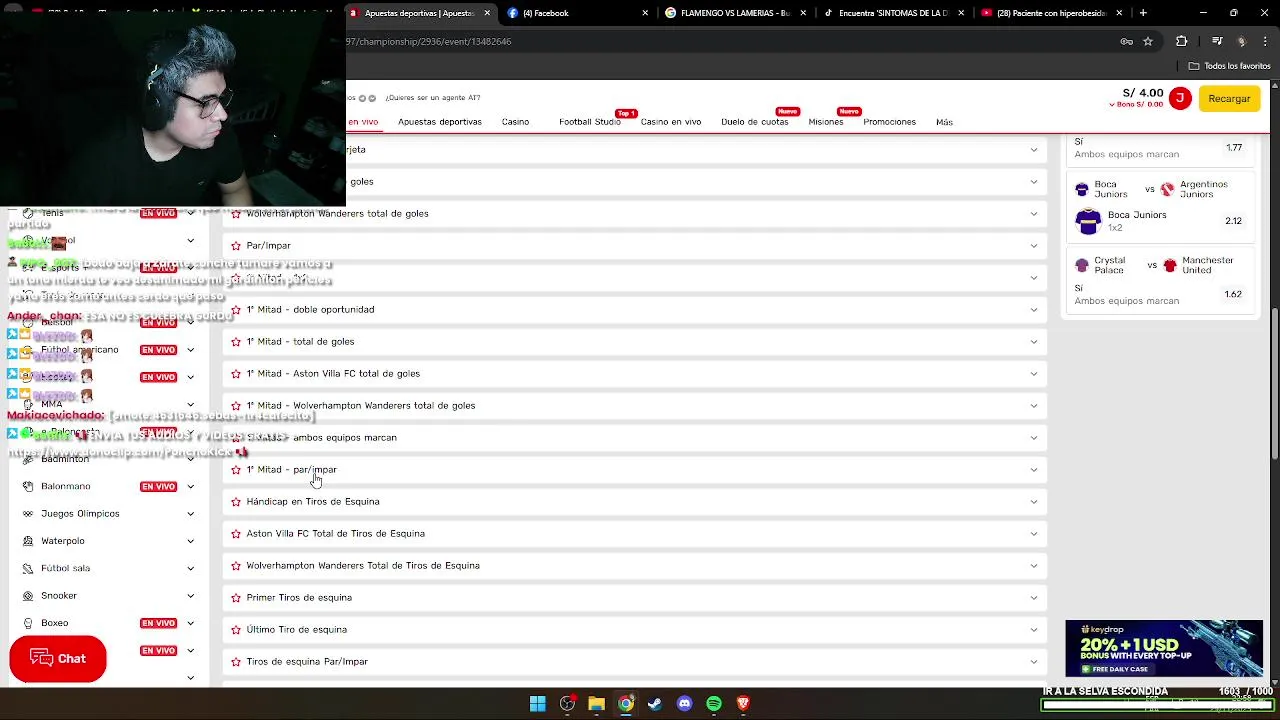Open the Más navigation link
The height and width of the screenshot is (720, 1280).
[944, 122]
